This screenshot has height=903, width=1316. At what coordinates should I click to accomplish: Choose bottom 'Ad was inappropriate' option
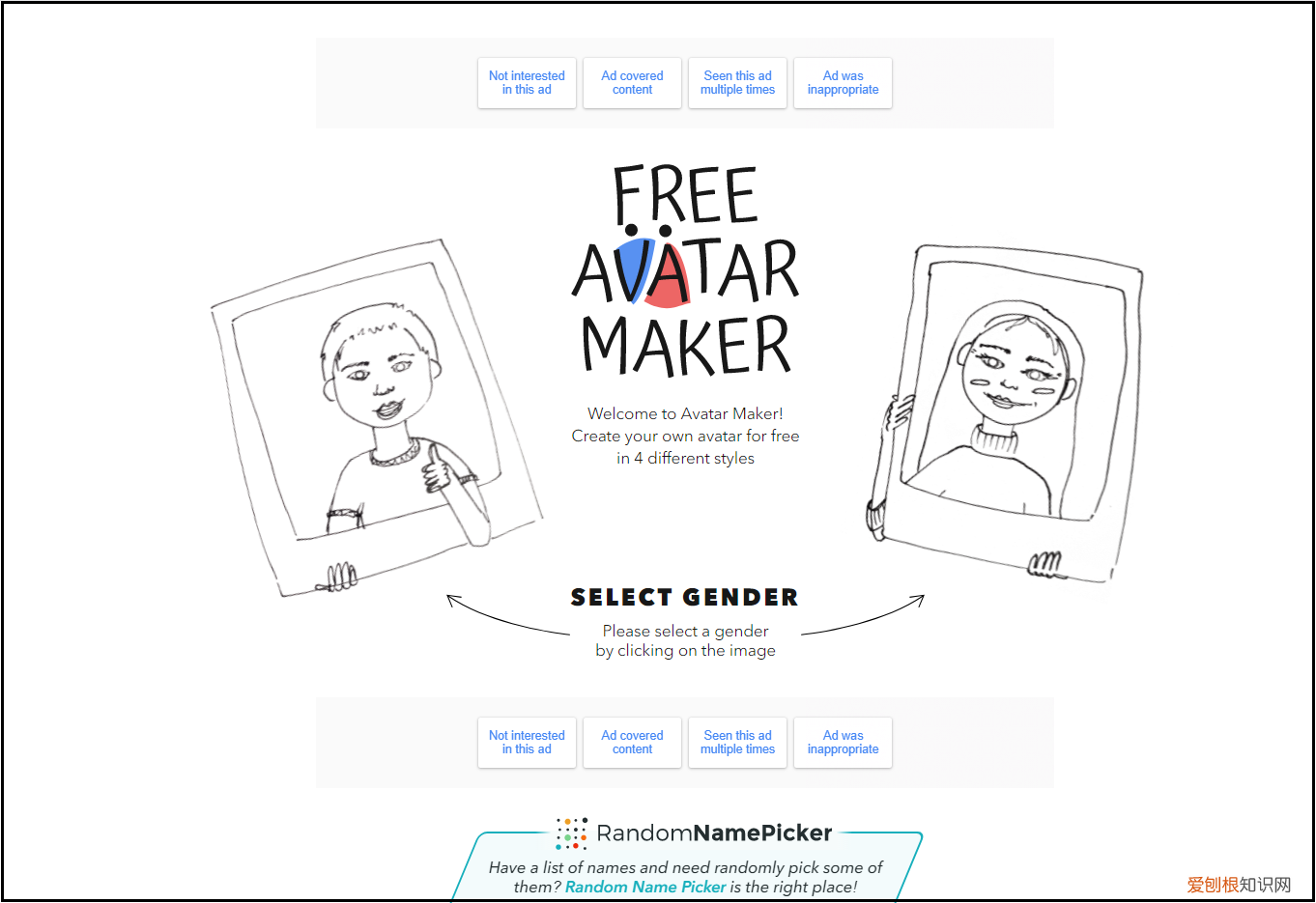click(843, 743)
